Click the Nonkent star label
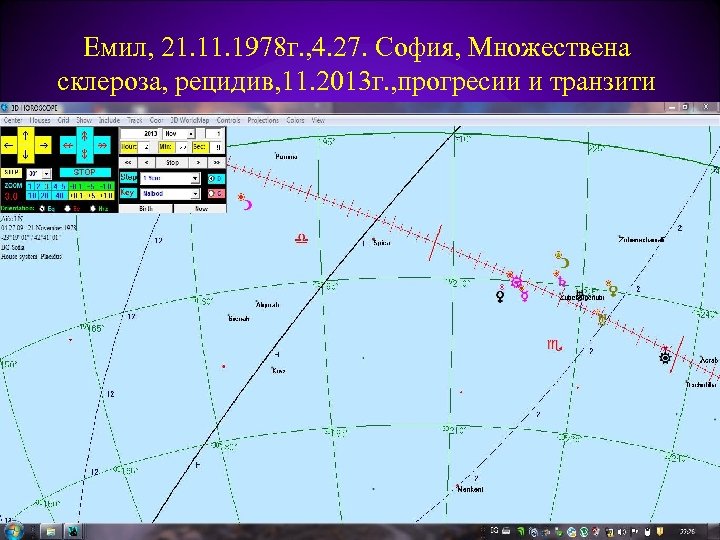Image resolution: width=720 pixels, height=540 pixels. click(x=470, y=489)
